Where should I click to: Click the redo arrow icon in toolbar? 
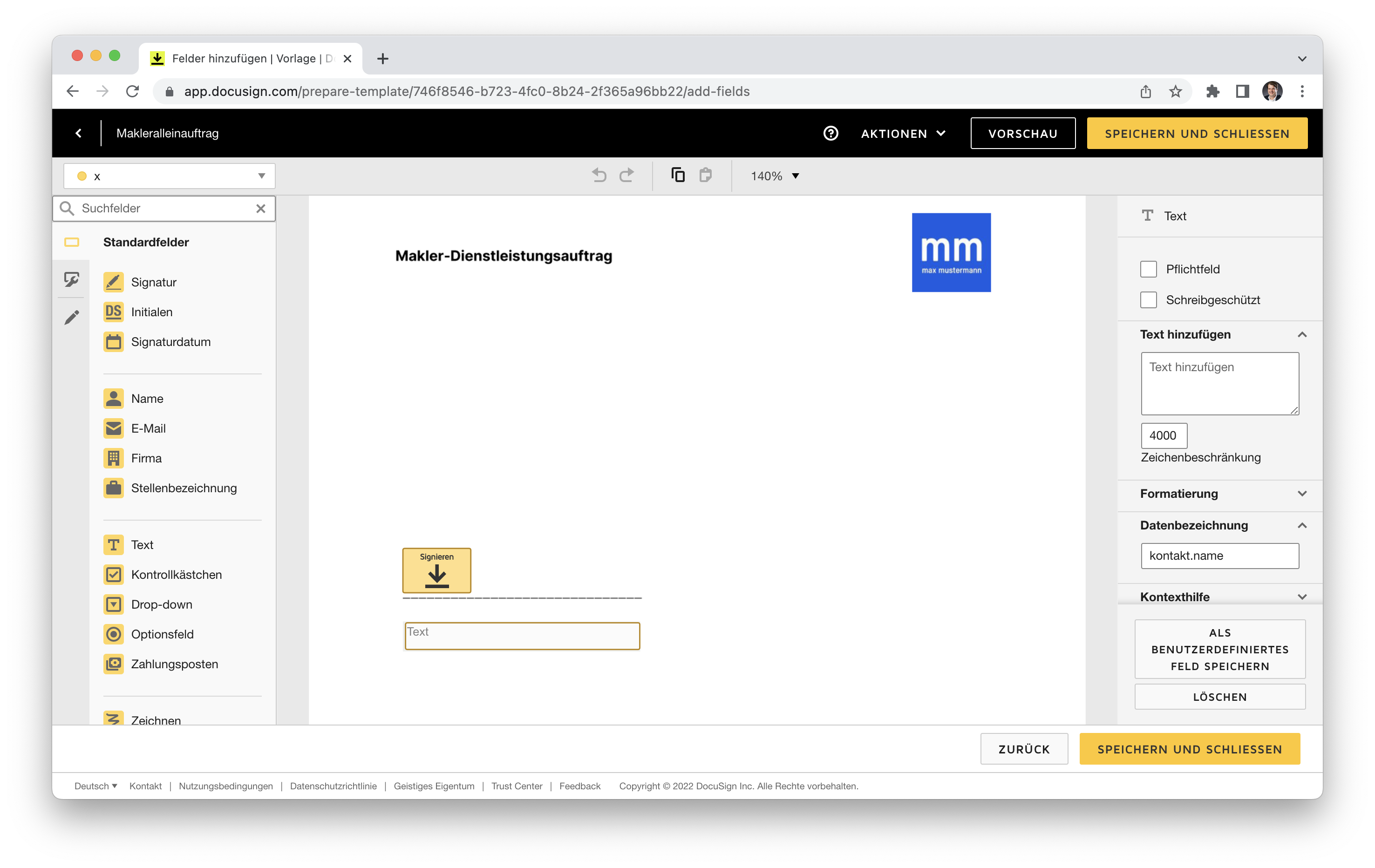point(626,175)
